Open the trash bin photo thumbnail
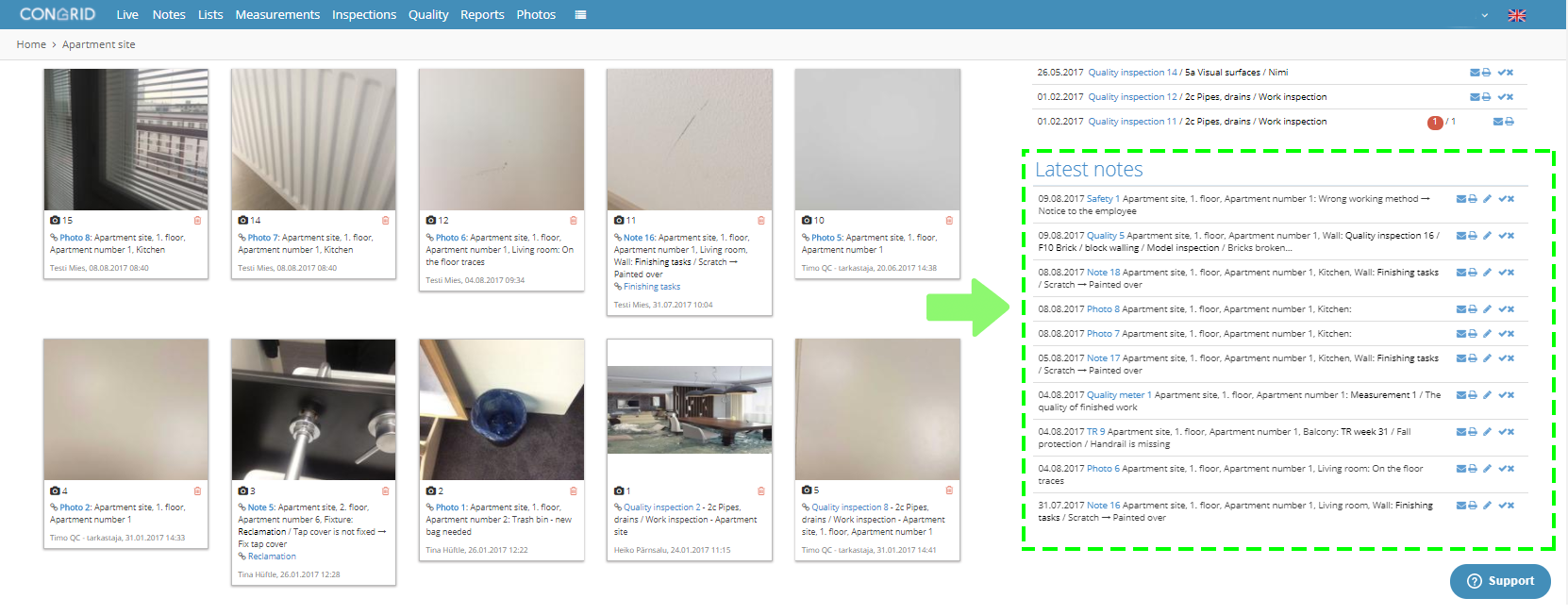The height and width of the screenshot is (615, 1568). point(501,409)
